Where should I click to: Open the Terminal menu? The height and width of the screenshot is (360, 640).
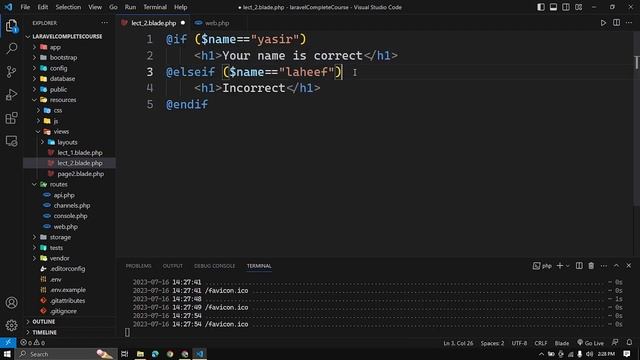tap(155, 7)
